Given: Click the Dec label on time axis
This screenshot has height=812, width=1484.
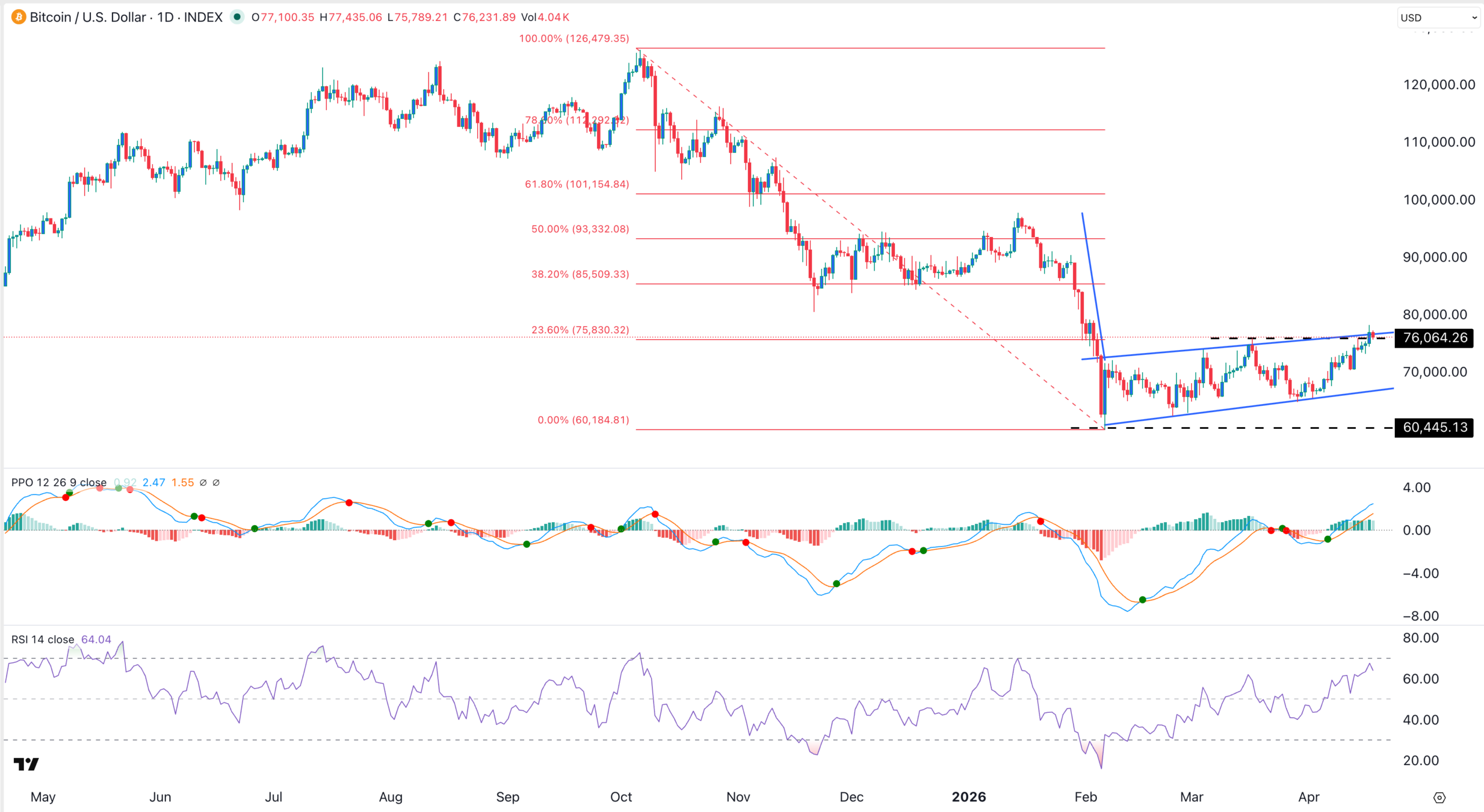Looking at the screenshot, I should pos(852,797).
